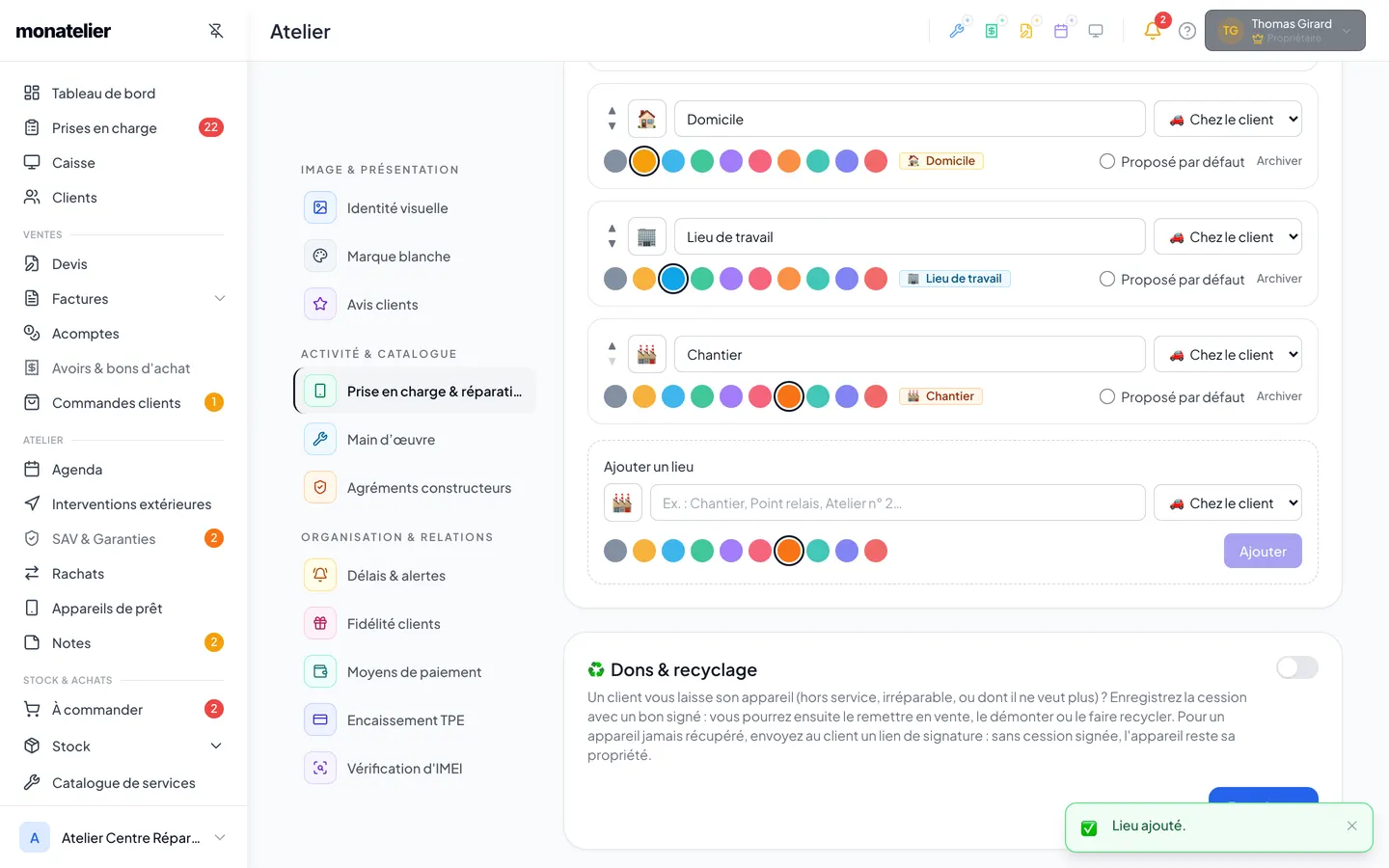Screen dimensions: 1389x868
Task: Click the house emoji icon for Domicile
Action: click(647, 120)
